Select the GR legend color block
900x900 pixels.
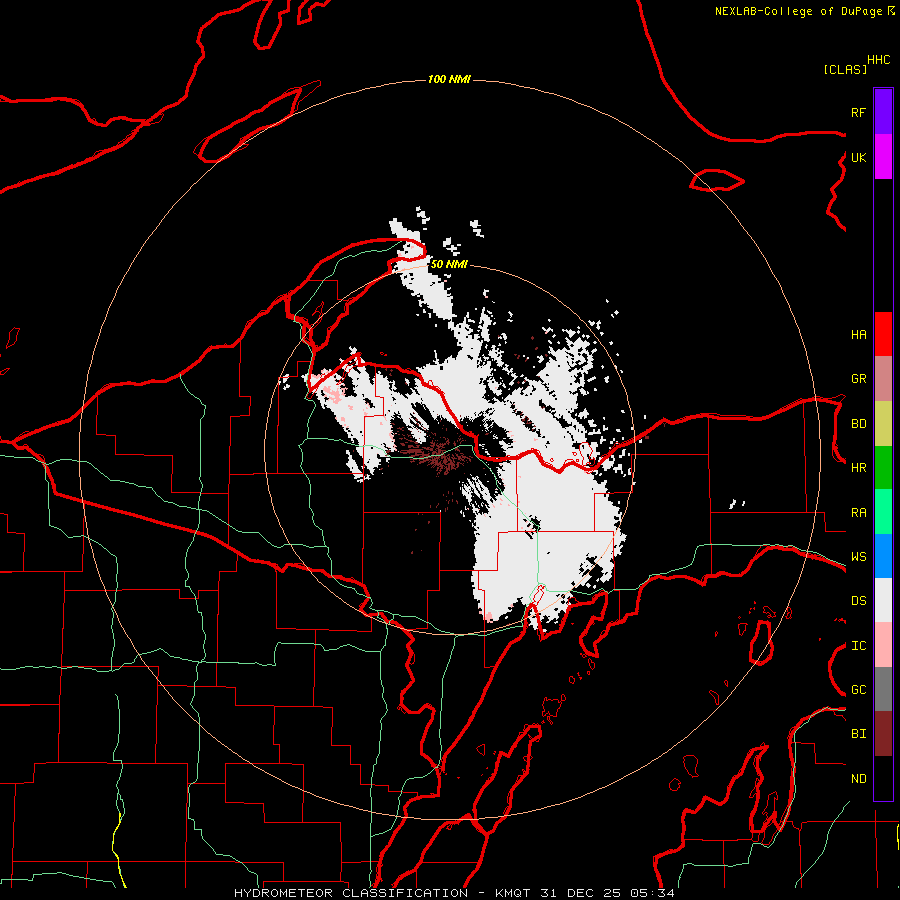coord(883,379)
